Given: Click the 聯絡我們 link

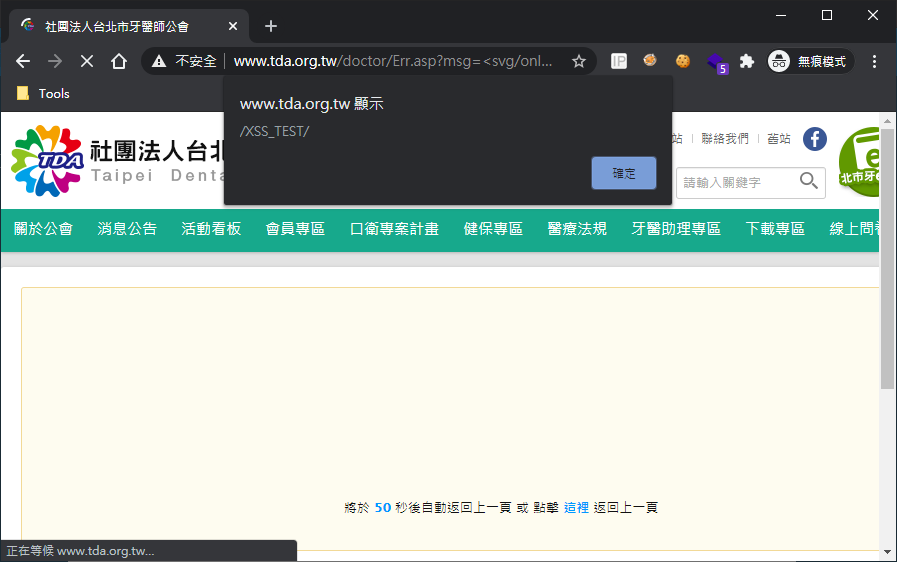Looking at the screenshot, I should (725, 138).
